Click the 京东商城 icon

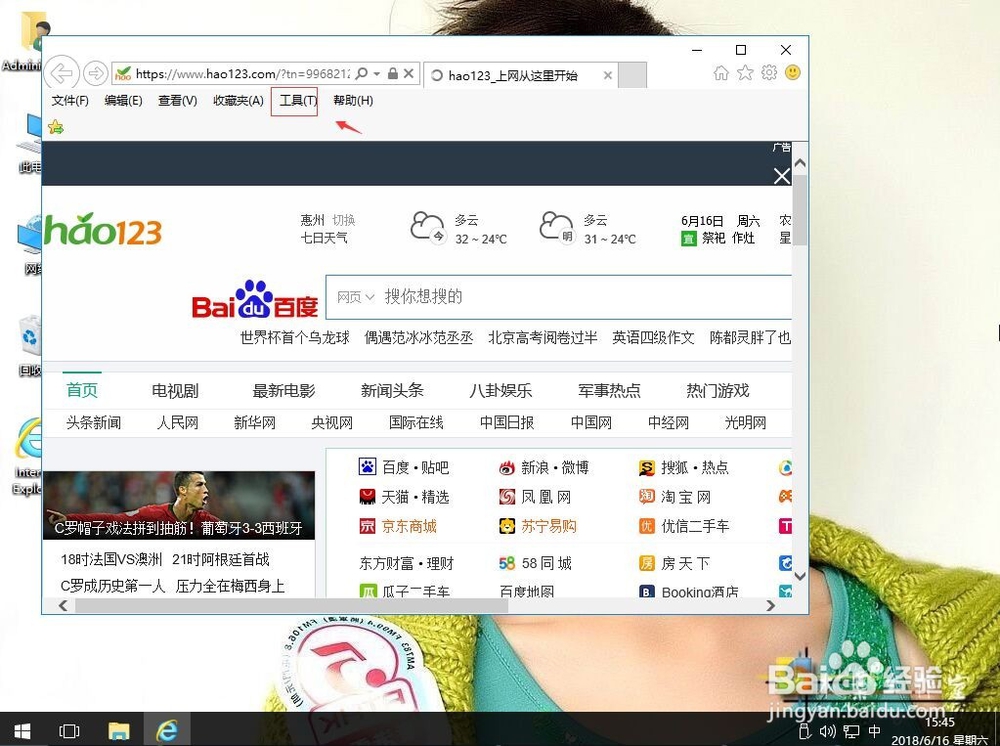click(367, 526)
